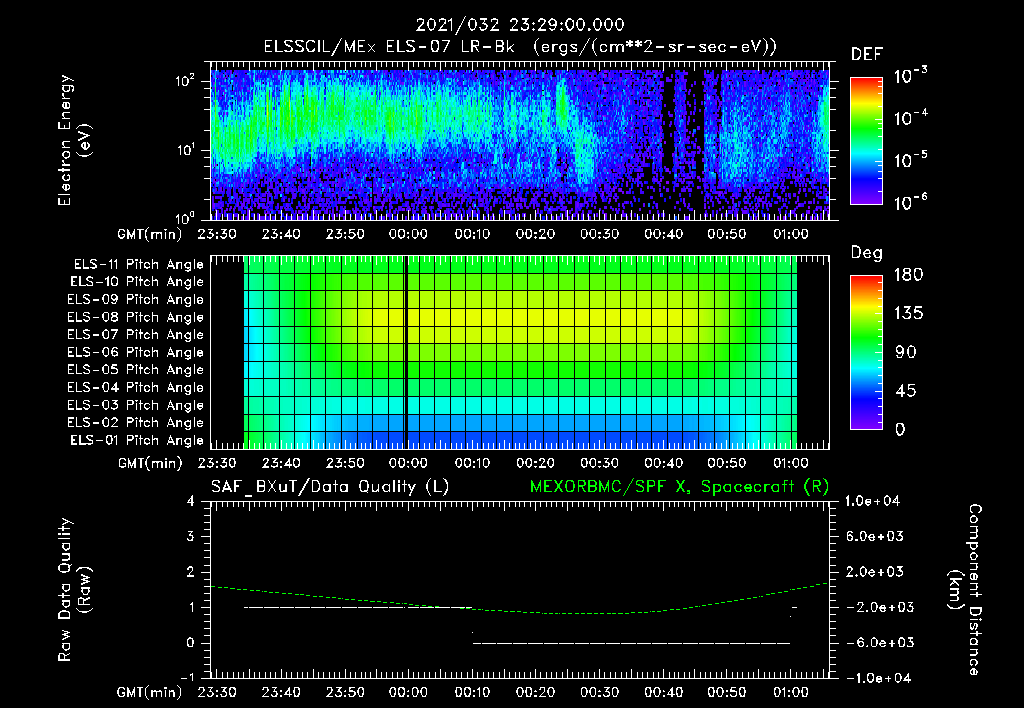Image resolution: width=1024 pixels, height=708 pixels.
Task: Click the ELS-09 Pitch Angle row label
Action: pos(136,300)
